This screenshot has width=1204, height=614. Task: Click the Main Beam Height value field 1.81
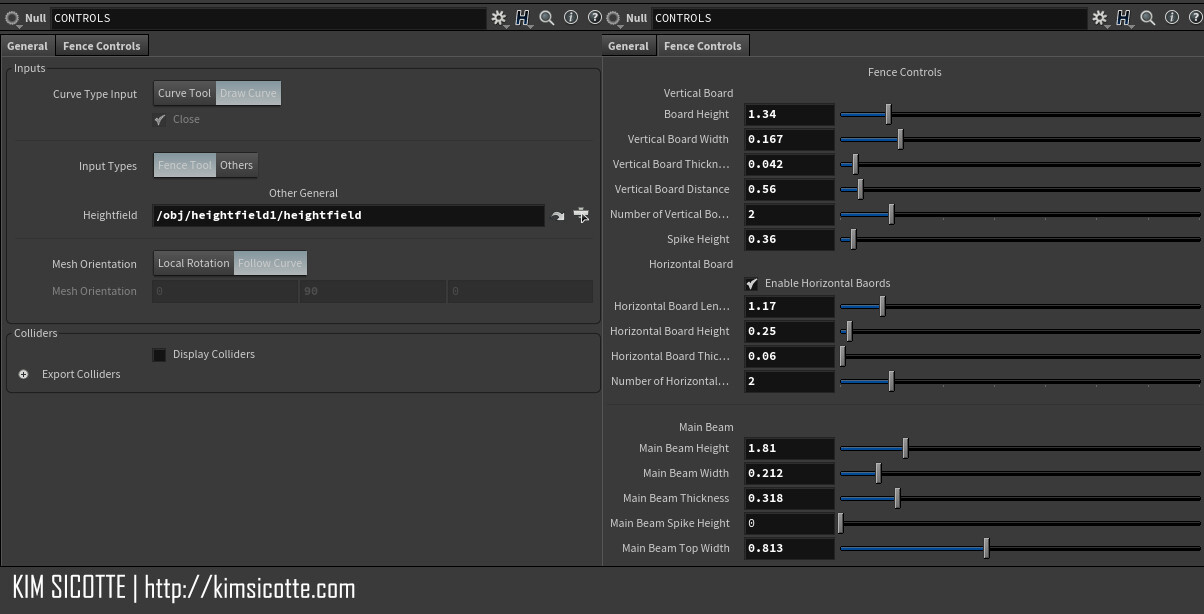(789, 449)
